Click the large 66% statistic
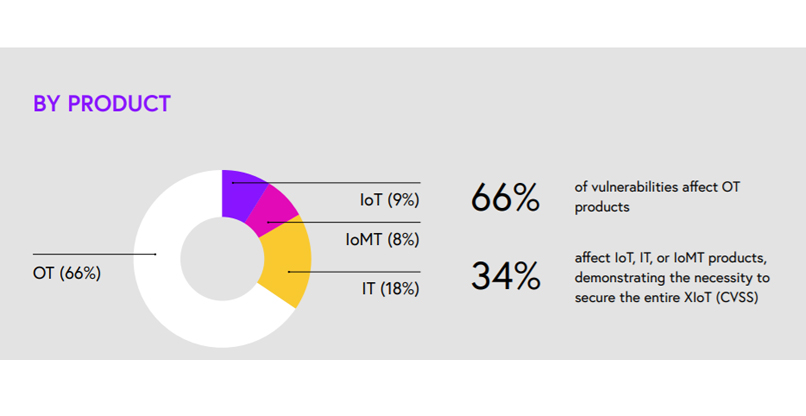Image resolution: width=806 pixels, height=416 pixels. [x=505, y=198]
